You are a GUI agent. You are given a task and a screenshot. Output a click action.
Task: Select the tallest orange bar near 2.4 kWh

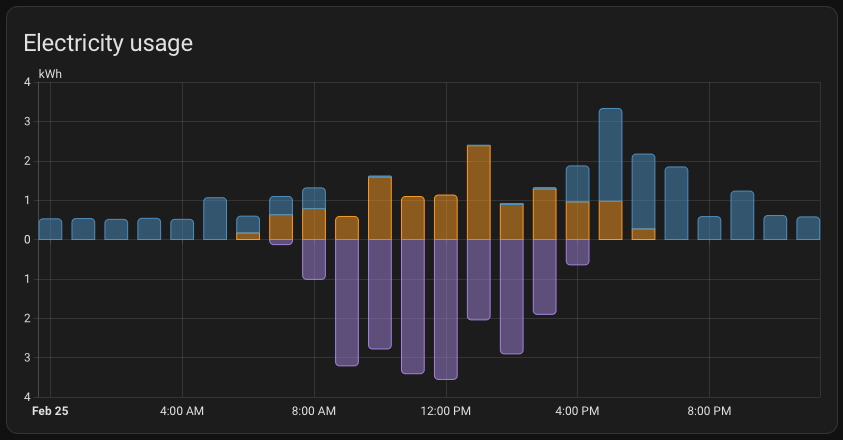(478, 193)
